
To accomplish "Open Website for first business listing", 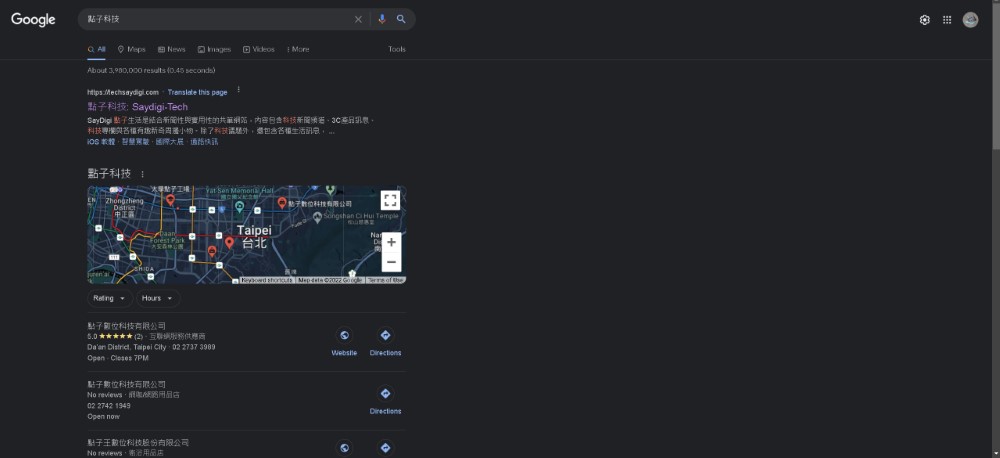I will (344, 341).
